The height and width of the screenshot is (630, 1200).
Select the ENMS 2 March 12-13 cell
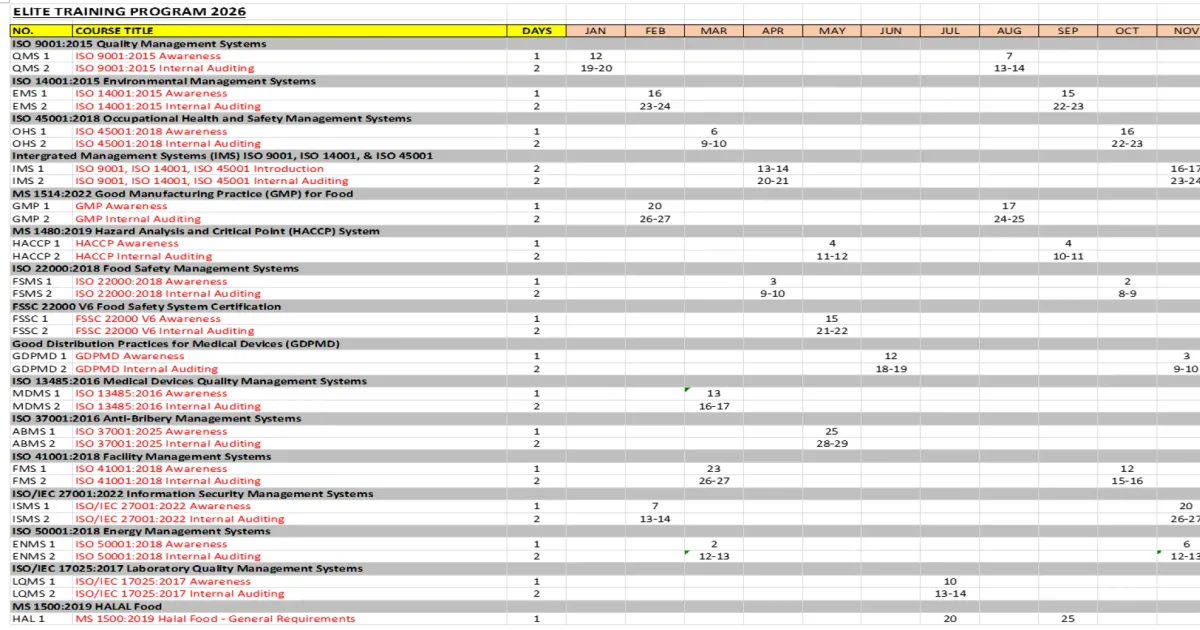pyautogui.click(x=714, y=556)
